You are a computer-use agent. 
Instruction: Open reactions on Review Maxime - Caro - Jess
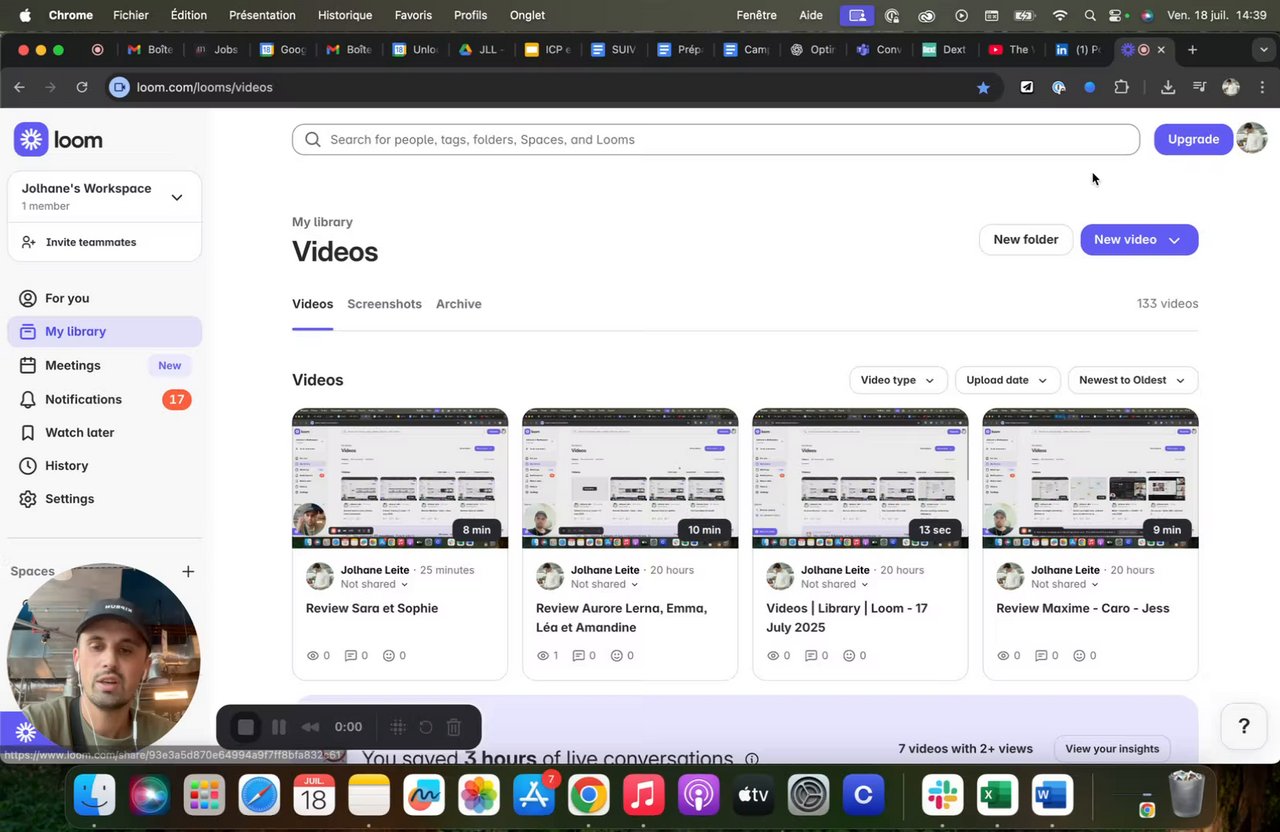point(1085,656)
